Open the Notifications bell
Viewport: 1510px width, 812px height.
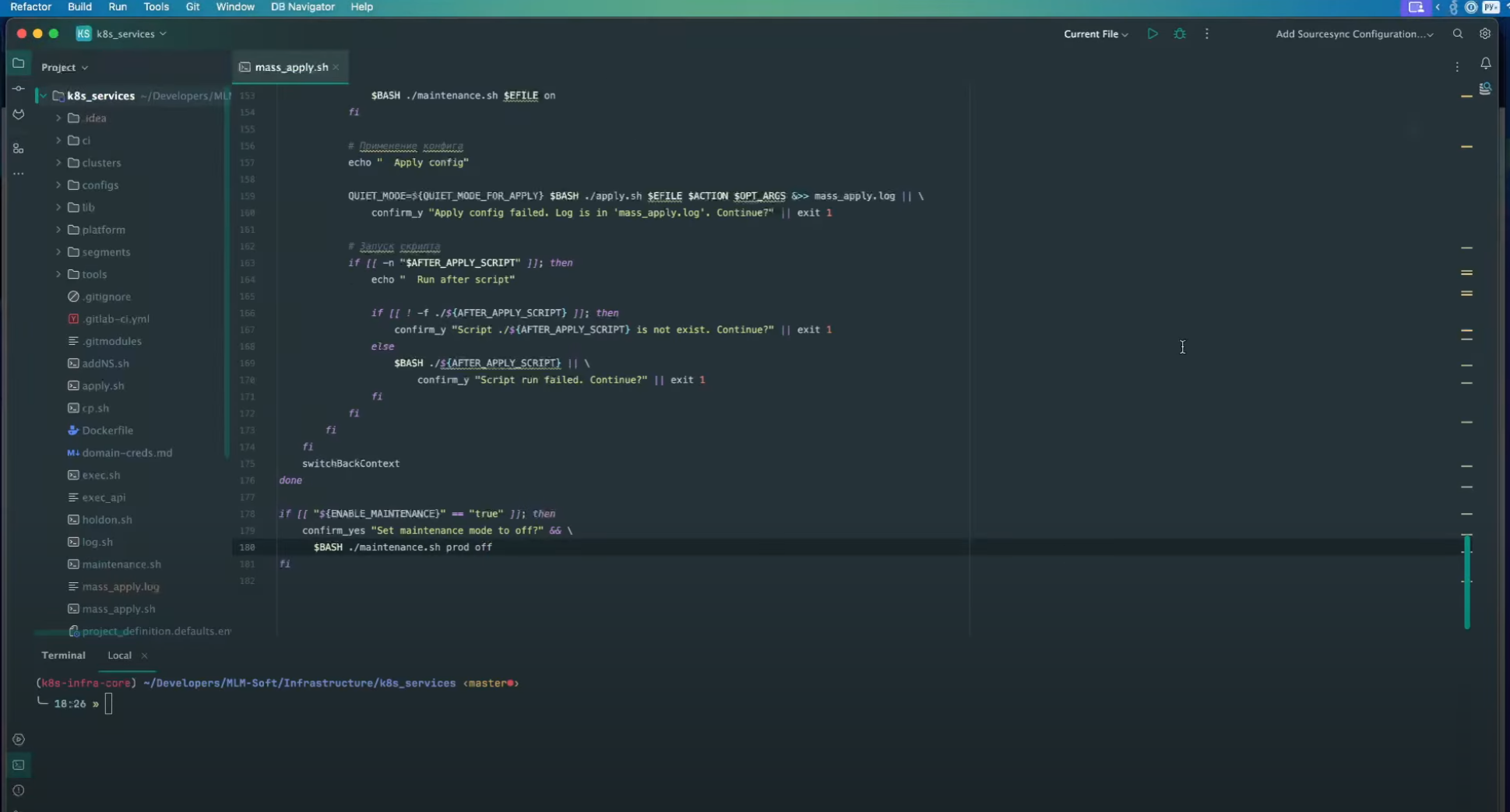(x=1486, y=63)
